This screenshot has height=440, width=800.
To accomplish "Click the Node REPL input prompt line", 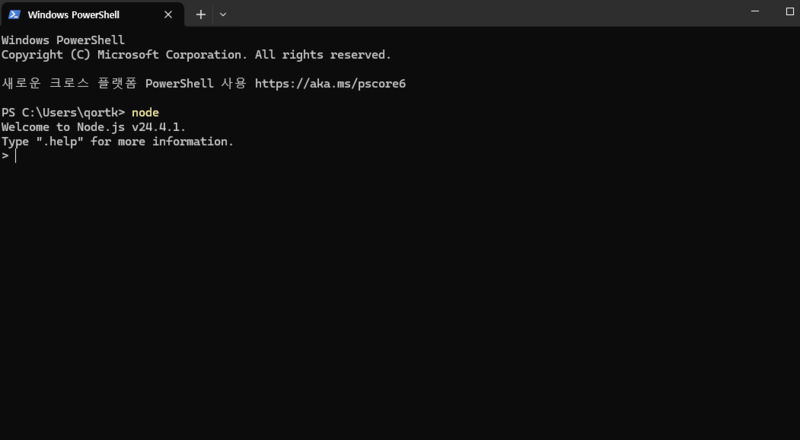I will (x=400, y=156).
